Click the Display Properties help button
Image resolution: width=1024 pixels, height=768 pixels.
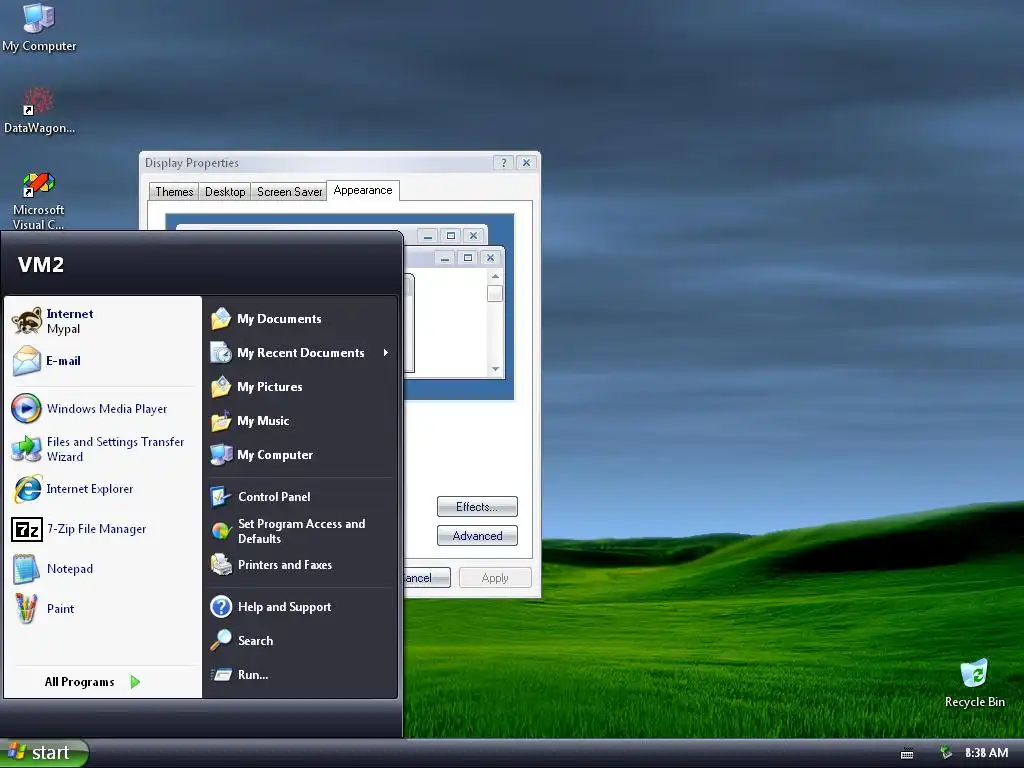pos(504,163)
